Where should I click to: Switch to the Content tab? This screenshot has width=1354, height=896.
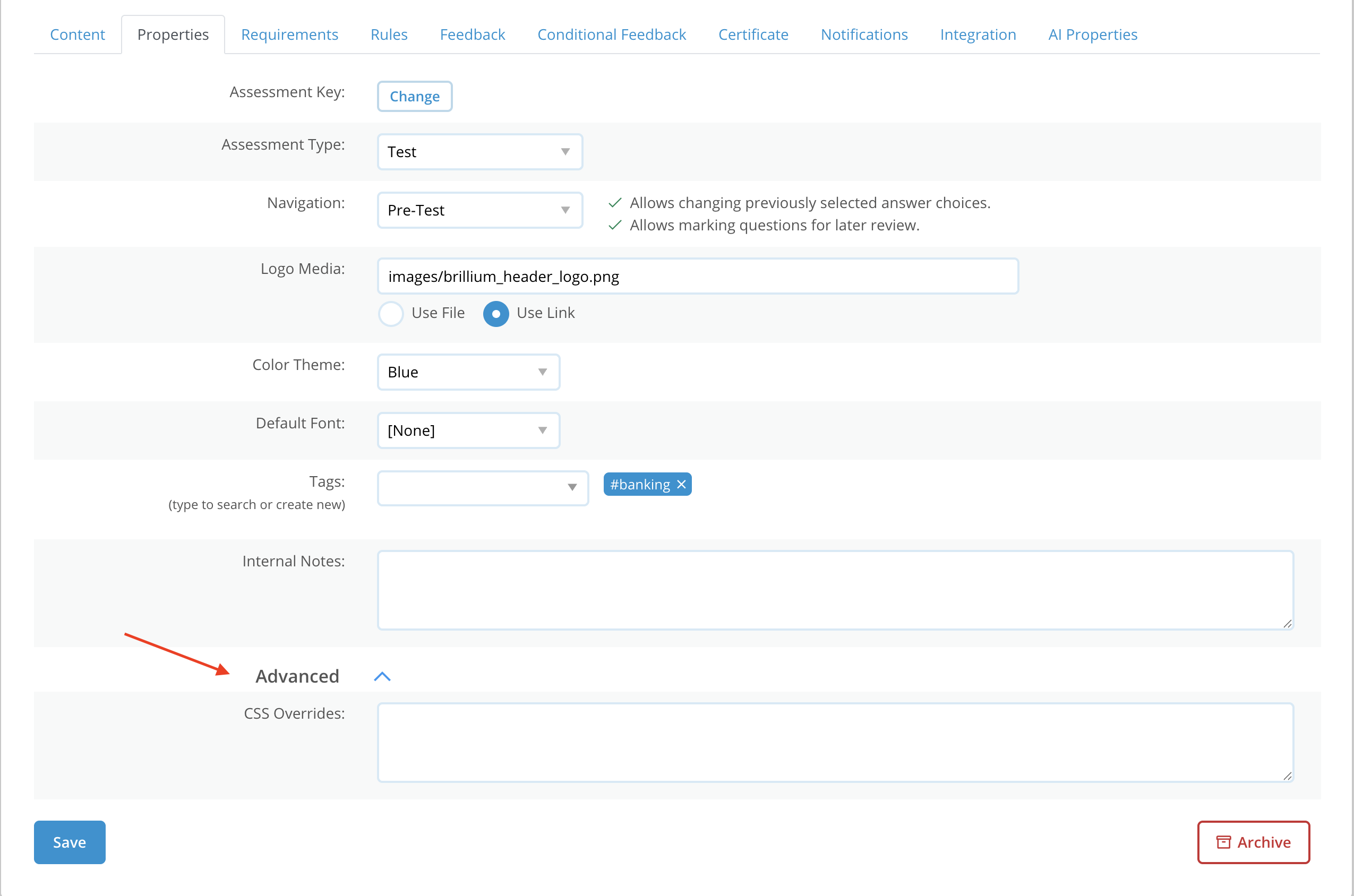coord(78,35)
